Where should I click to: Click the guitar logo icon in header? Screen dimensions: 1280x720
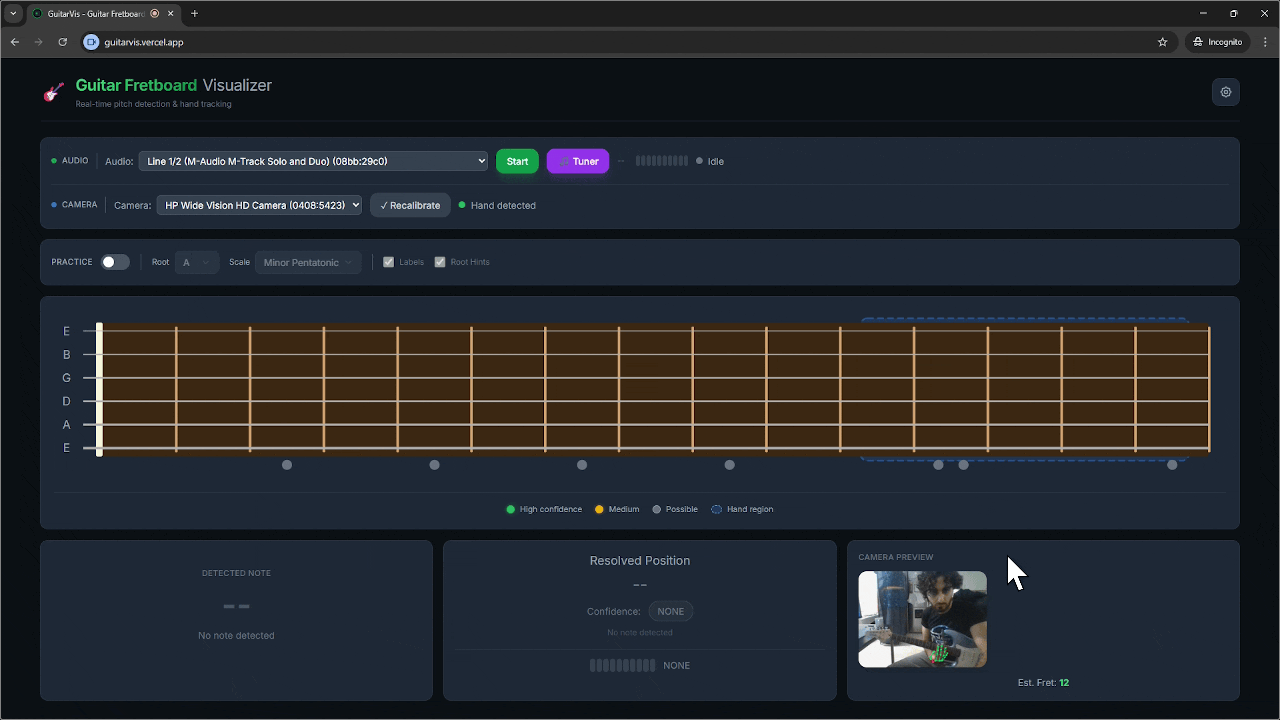[x=53, y=91]
